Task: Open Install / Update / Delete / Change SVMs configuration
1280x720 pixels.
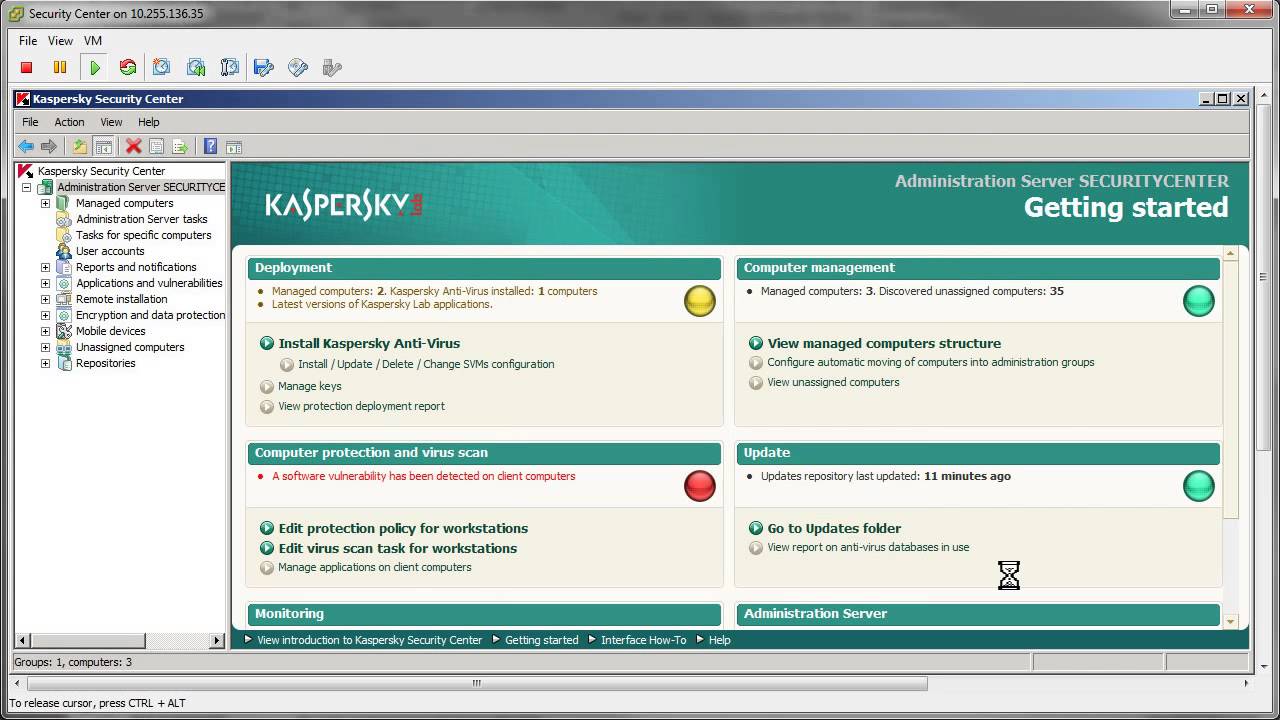Action: point(426,364)
